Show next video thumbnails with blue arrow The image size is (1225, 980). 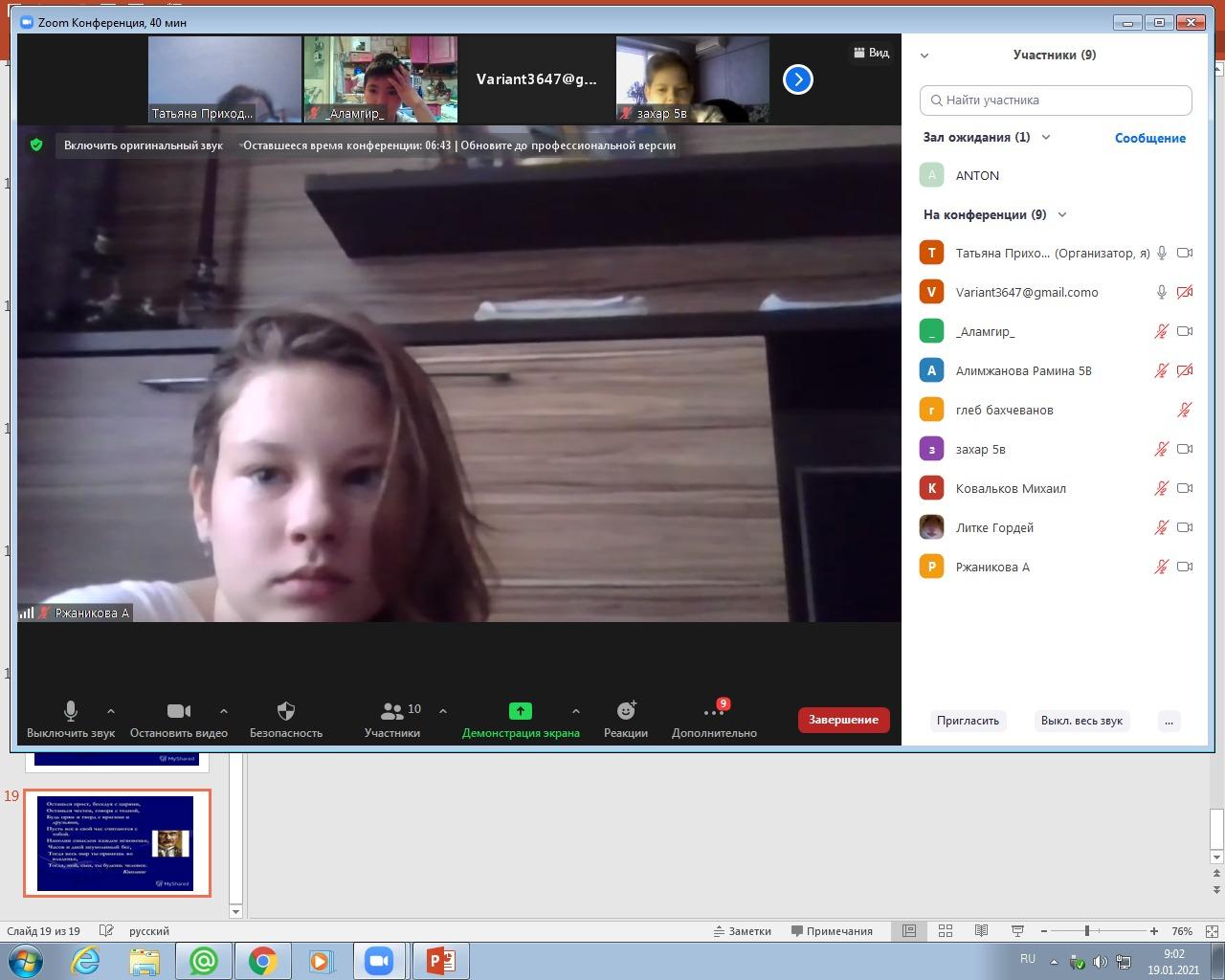coord(797,79)
